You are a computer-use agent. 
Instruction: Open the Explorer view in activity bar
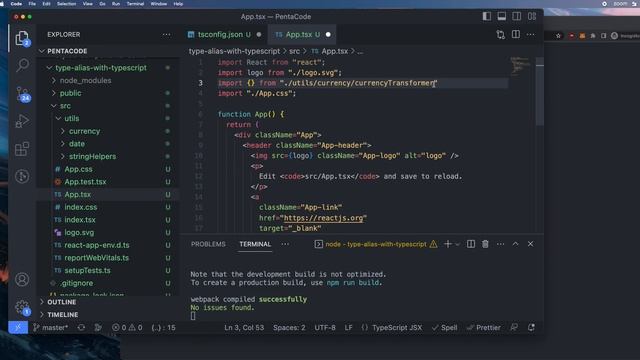(x=22, y=38)
